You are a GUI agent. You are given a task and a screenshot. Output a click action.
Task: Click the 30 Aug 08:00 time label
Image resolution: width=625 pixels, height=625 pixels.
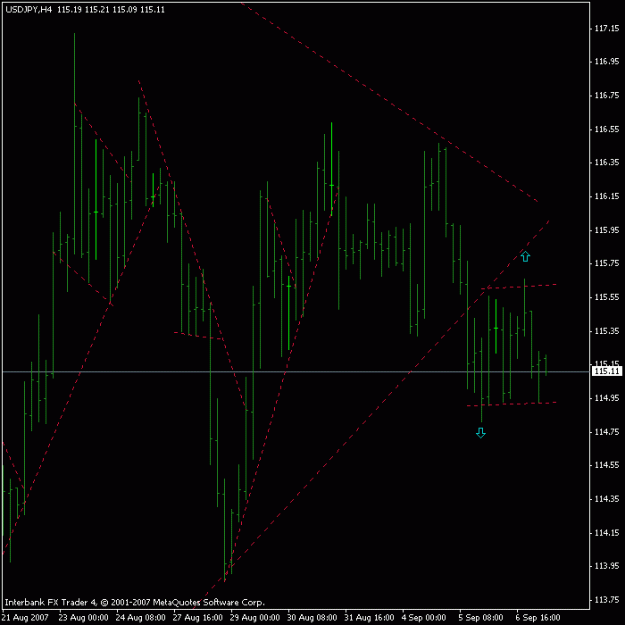coord(312,618)
